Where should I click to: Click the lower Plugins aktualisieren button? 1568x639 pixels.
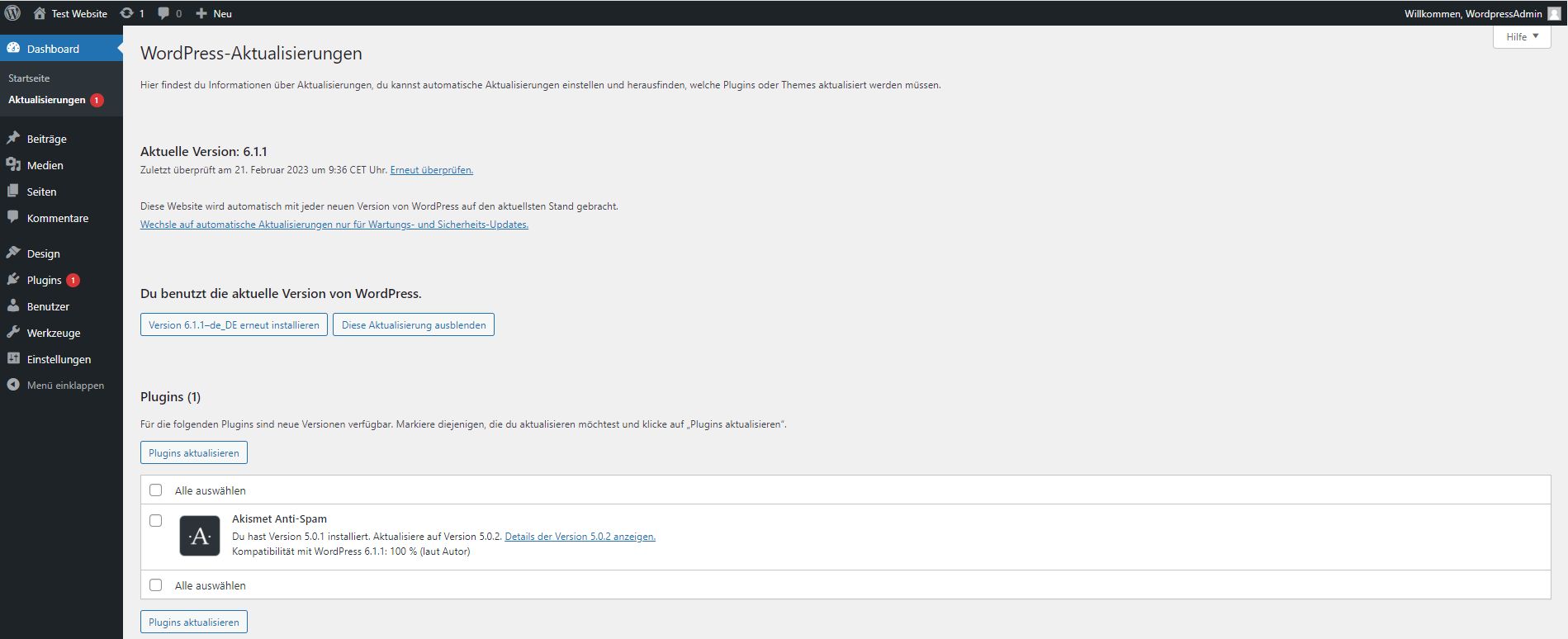(194, 622)
